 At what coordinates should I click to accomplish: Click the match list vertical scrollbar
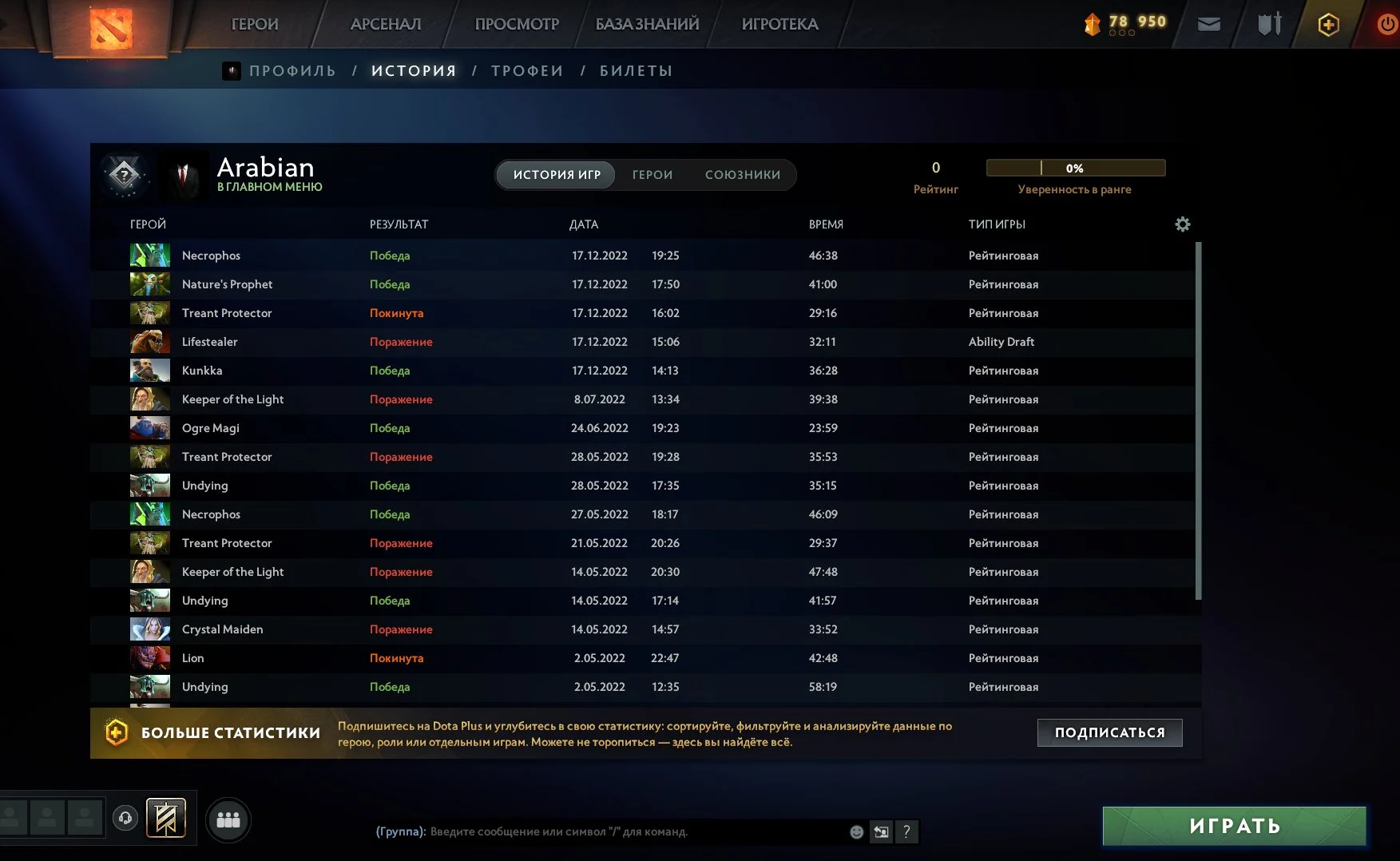point(1198,420)
